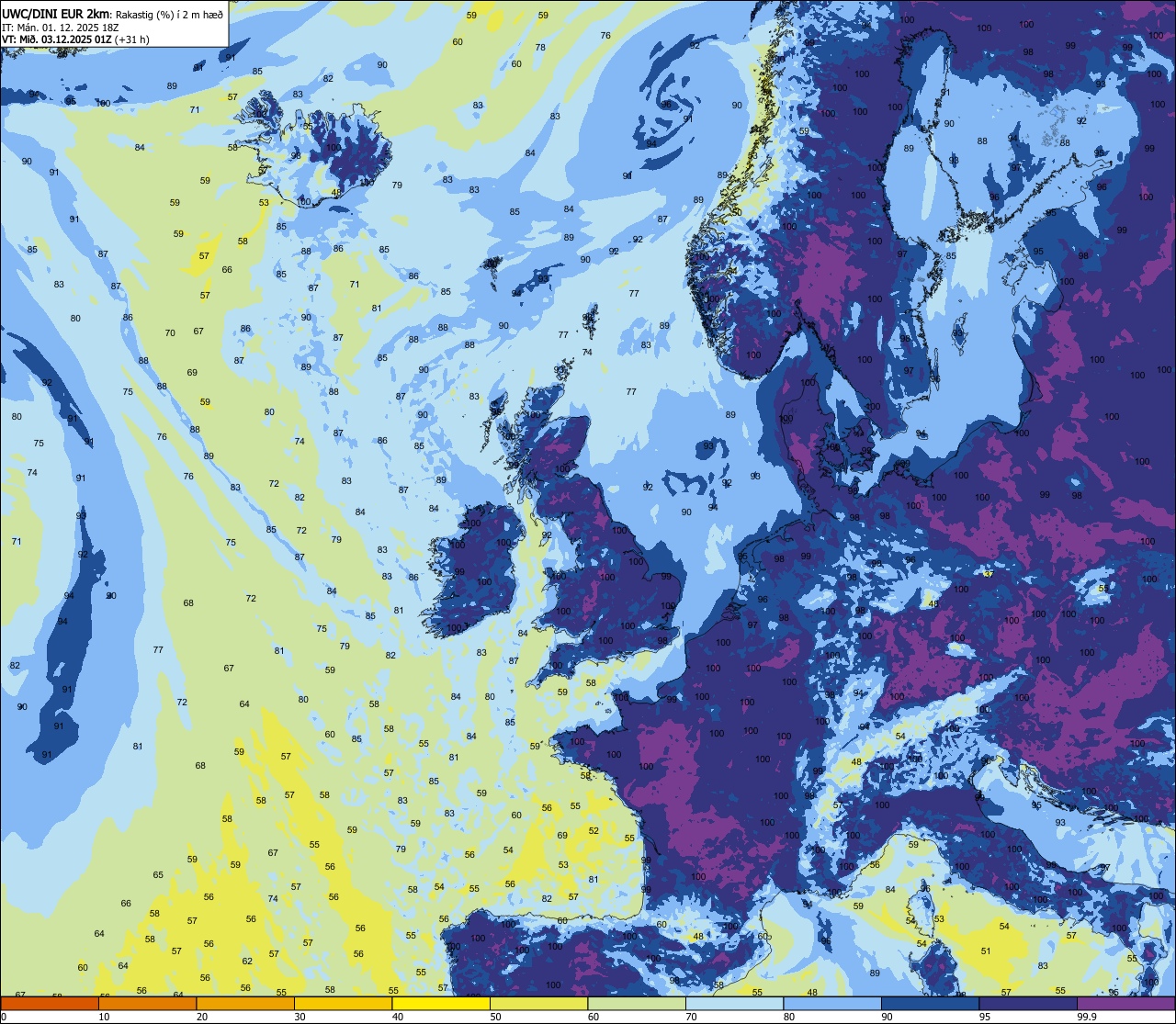Screen dimensions: 1176x1024
Task: Click the 'IT: Mán. 01. 12. 2025 18Z' line
Action: (61, 27)
